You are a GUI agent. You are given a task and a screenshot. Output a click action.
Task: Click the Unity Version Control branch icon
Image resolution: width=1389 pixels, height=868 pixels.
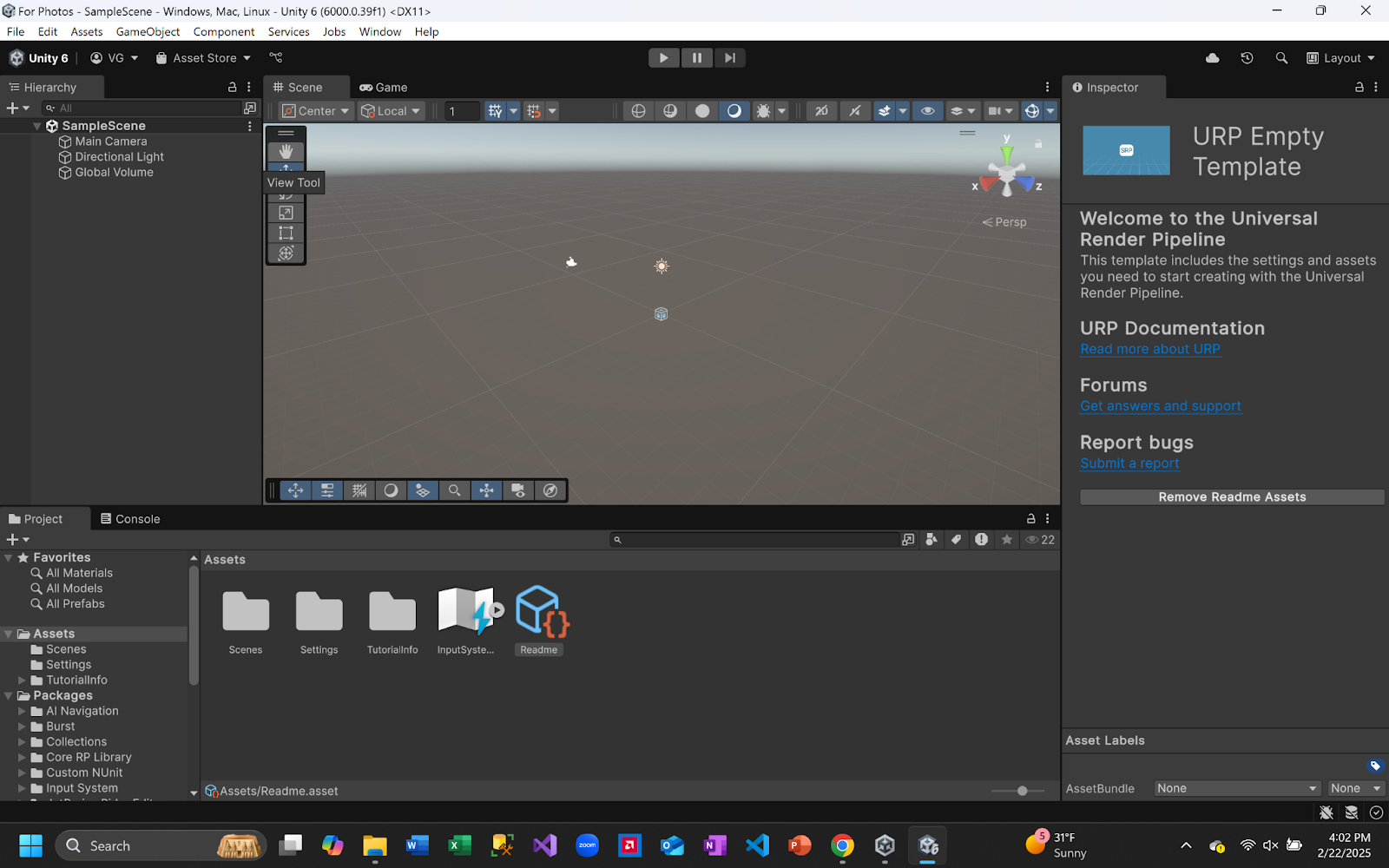(276, 57)
